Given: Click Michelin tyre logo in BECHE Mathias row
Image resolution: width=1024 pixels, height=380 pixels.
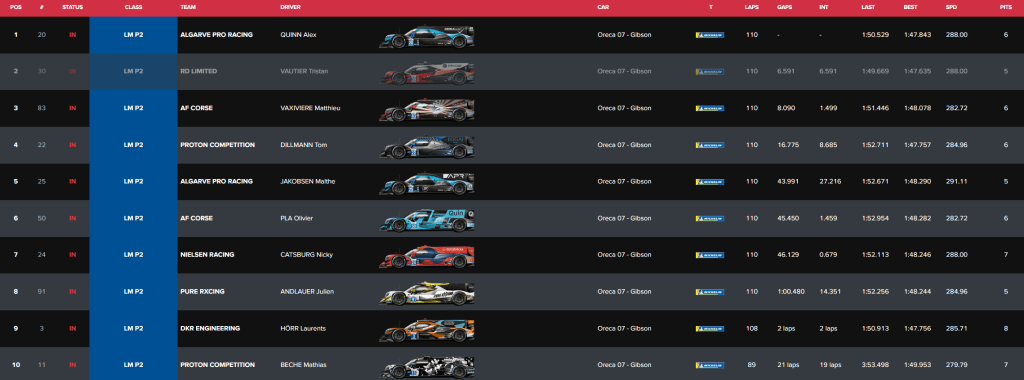Looking at the screenshot, I should pos(709,365).
